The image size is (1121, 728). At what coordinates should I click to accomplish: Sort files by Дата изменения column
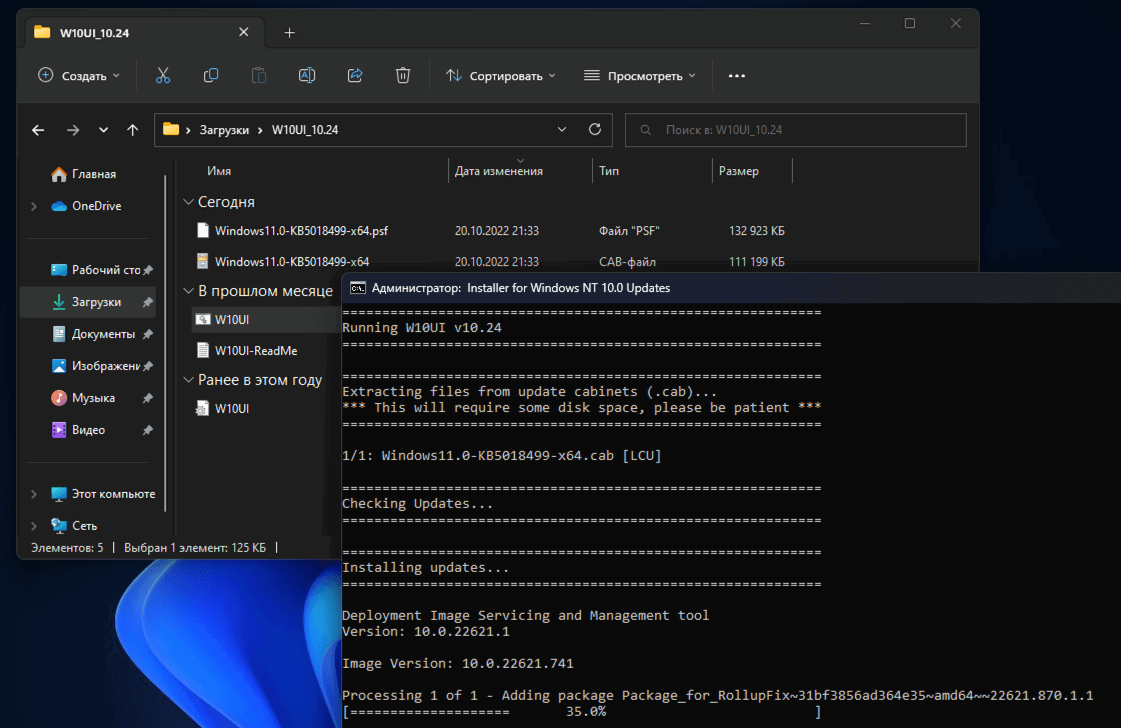pyautogui.click(x=499, y=171)
